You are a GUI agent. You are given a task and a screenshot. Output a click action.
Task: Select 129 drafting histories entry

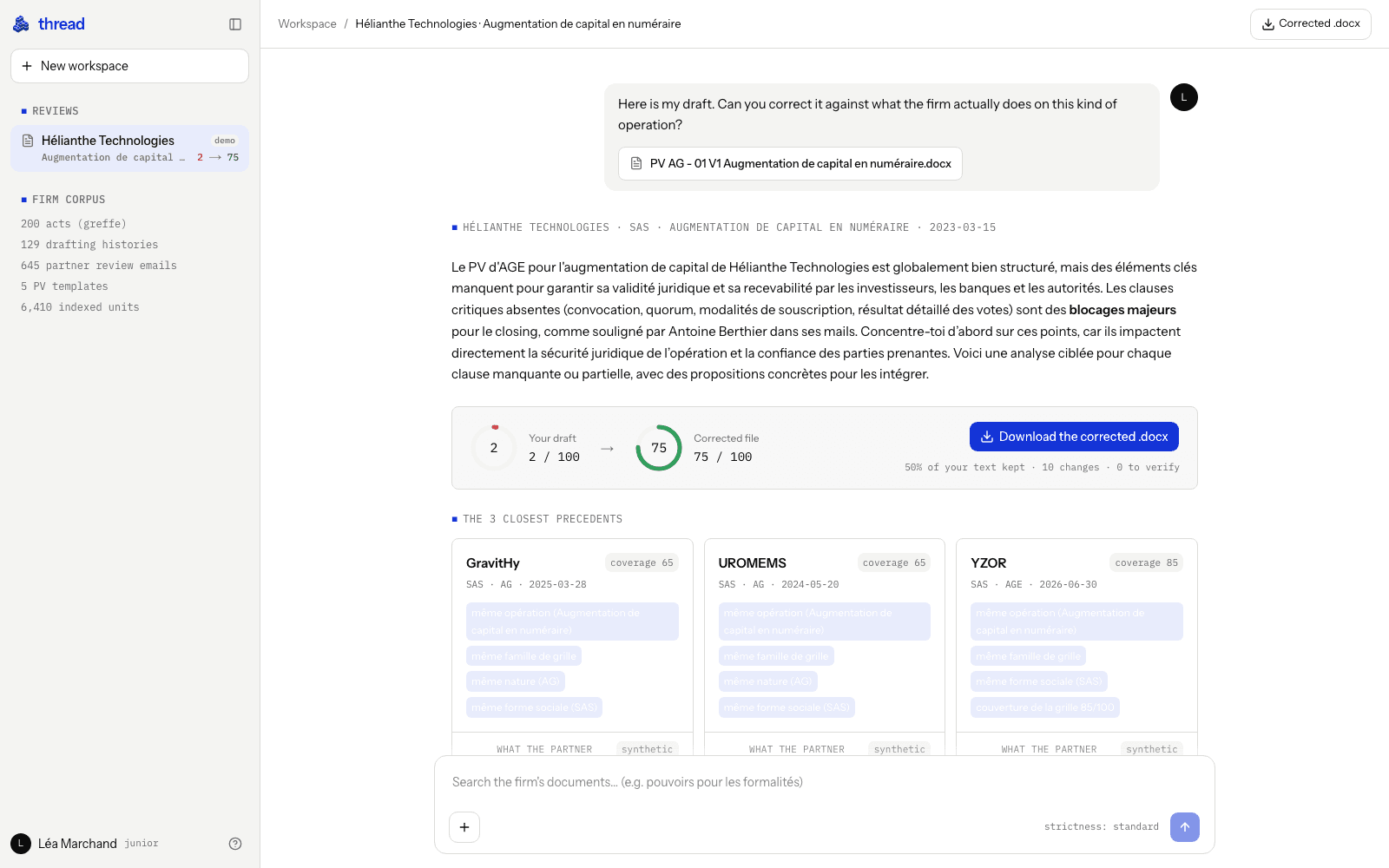(x=89, y=245)
